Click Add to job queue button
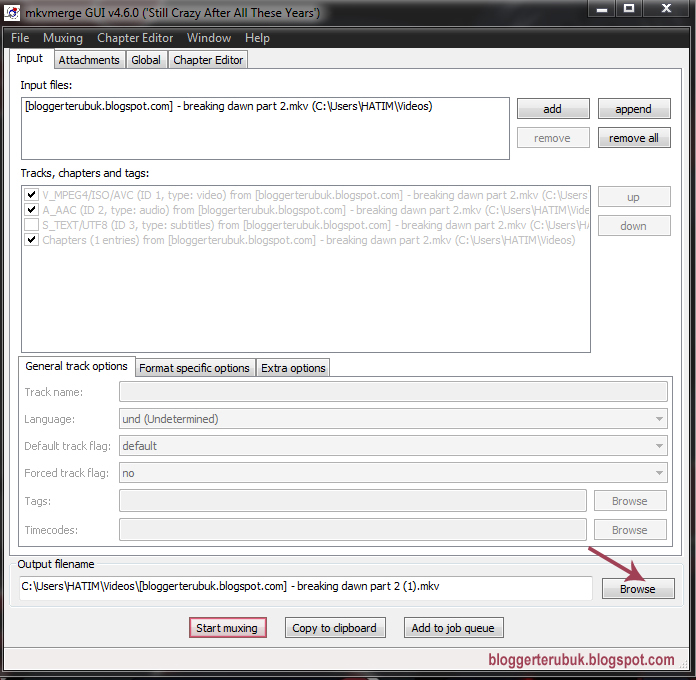 [453, 628]
